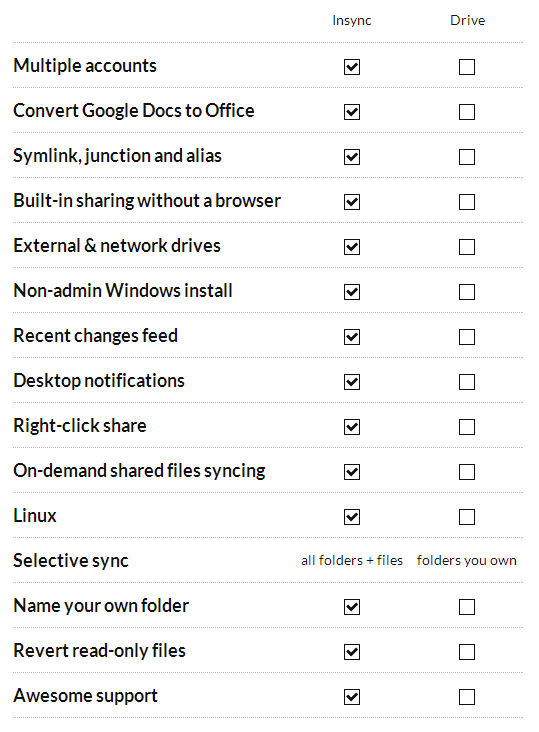Check Drive box for External & network drives

click(467, 247)
